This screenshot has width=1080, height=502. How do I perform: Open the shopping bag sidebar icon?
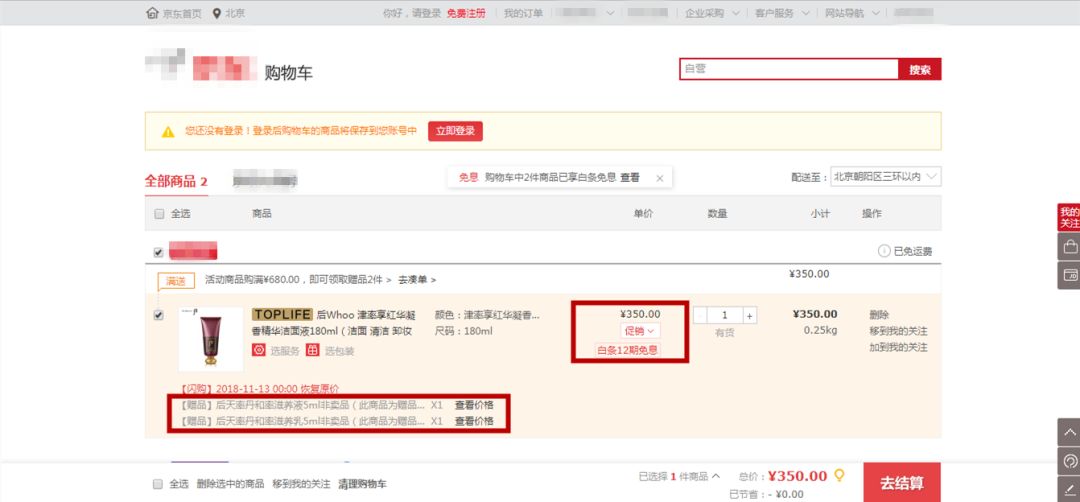click(1070, 246)
